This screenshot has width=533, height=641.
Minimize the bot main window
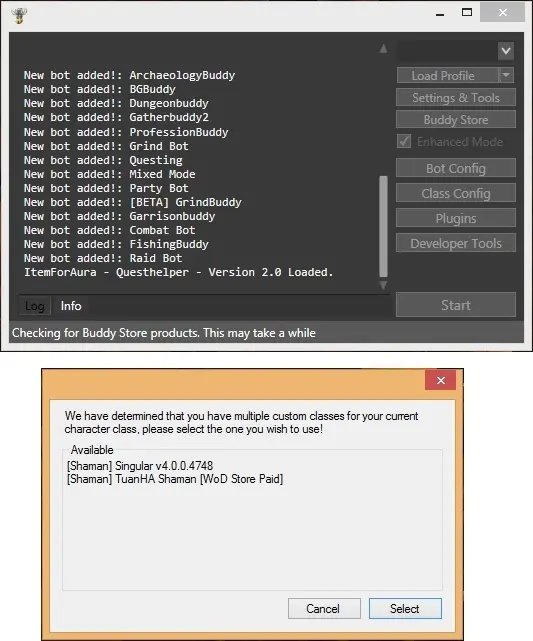(x=440, y=13)
